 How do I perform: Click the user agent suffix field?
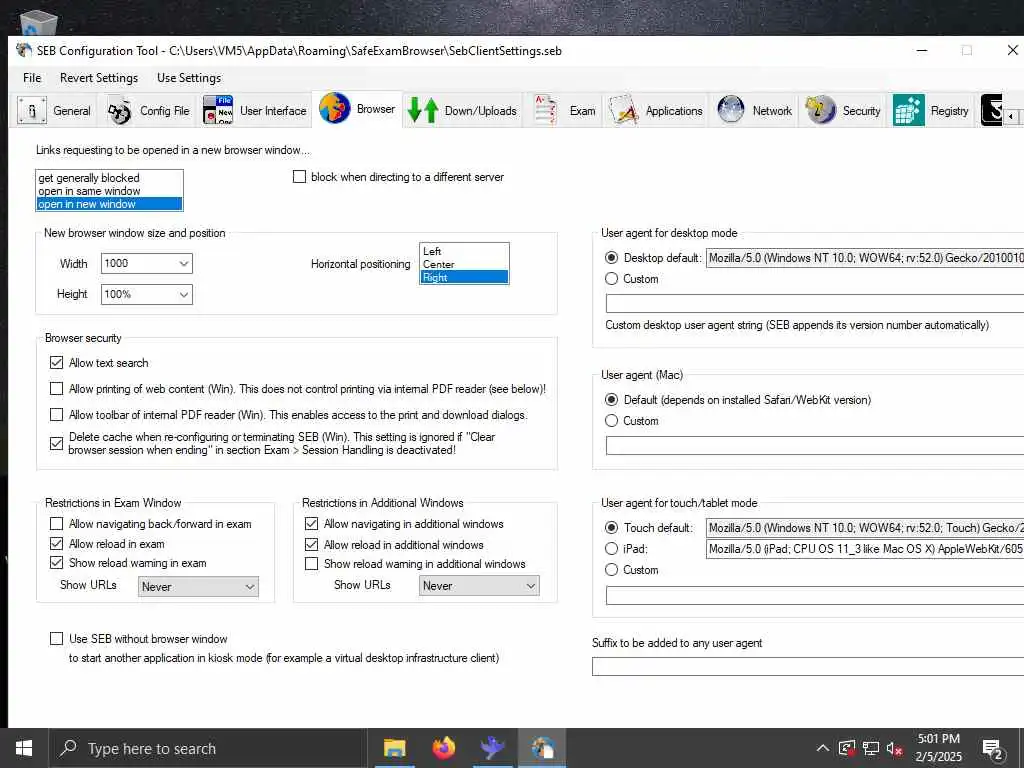point(808,666)
